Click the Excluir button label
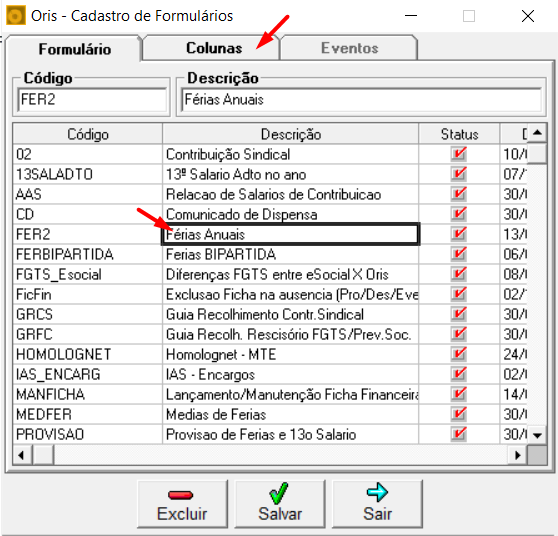The width and height of the screenshot is (558, 536). pos(182,514)
